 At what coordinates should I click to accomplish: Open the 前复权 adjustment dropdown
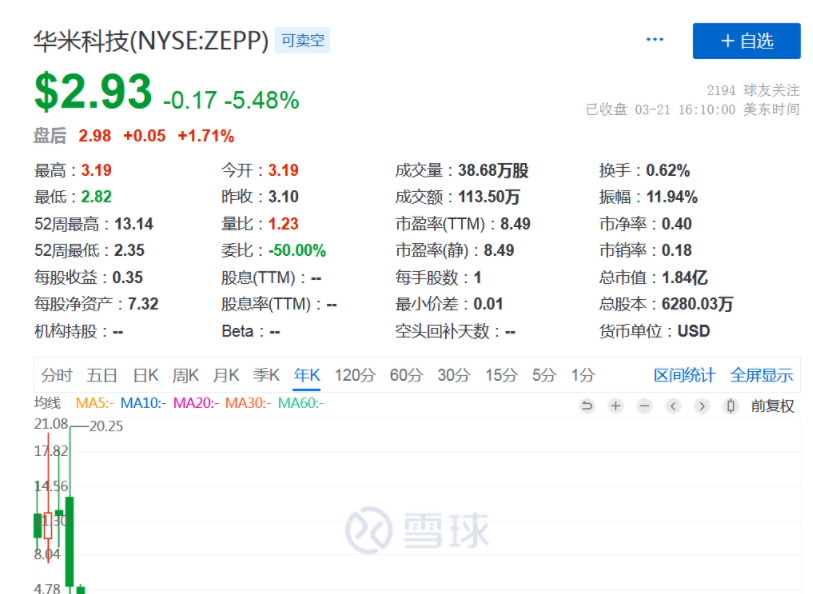tap(773, 406)
